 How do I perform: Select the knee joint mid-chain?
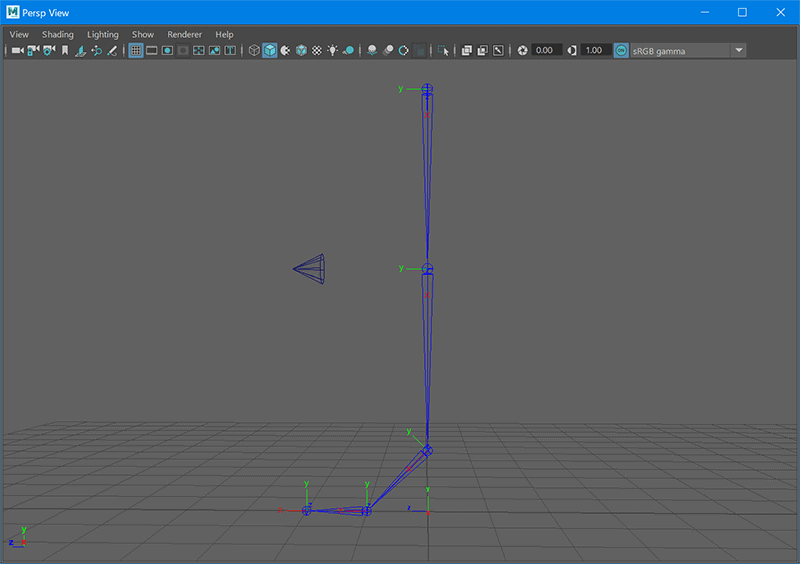(x=428, y=268)
